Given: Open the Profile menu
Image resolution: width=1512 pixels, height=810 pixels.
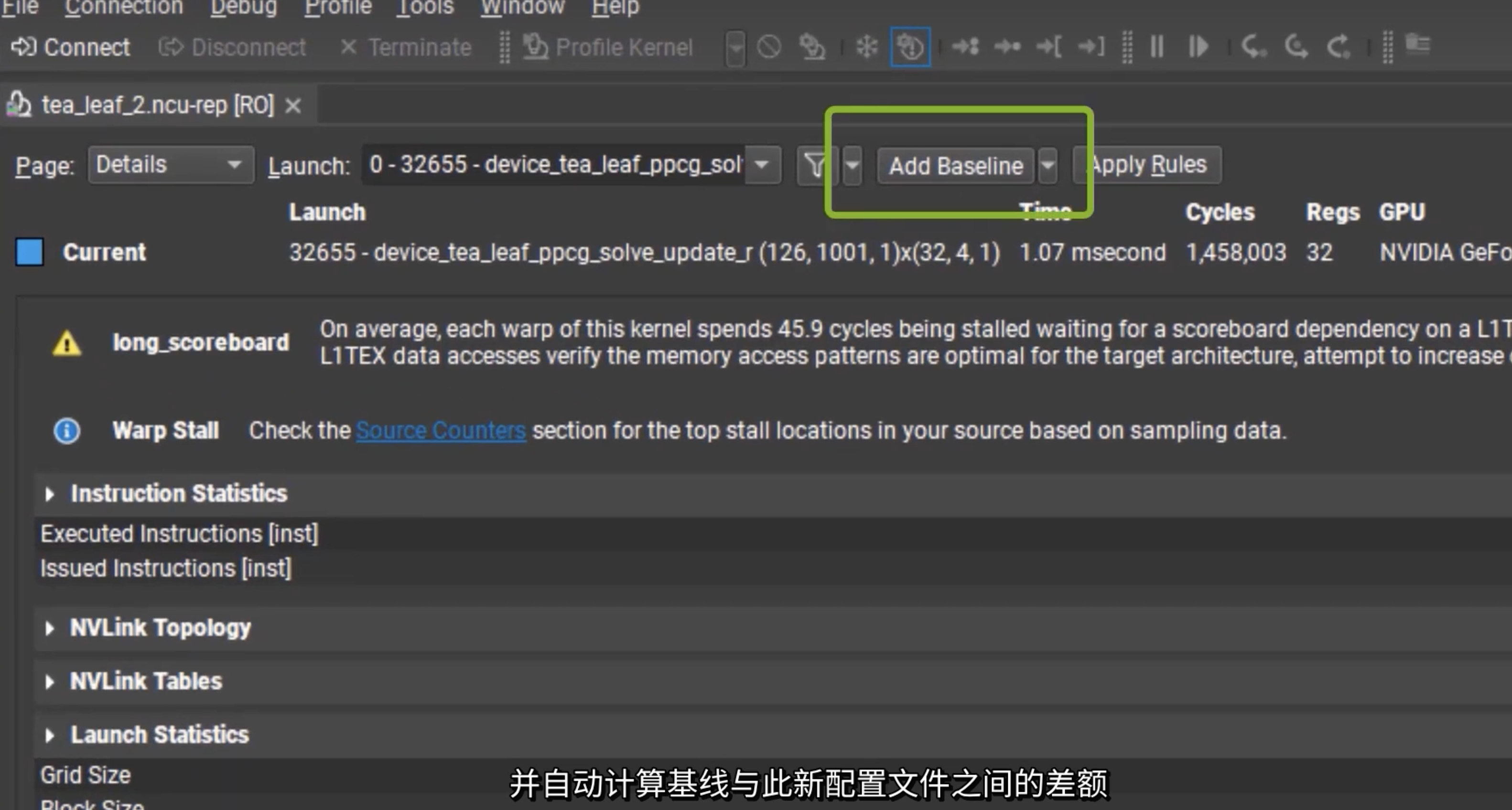Looking at the screenshot, I should [x=337, y=7].
